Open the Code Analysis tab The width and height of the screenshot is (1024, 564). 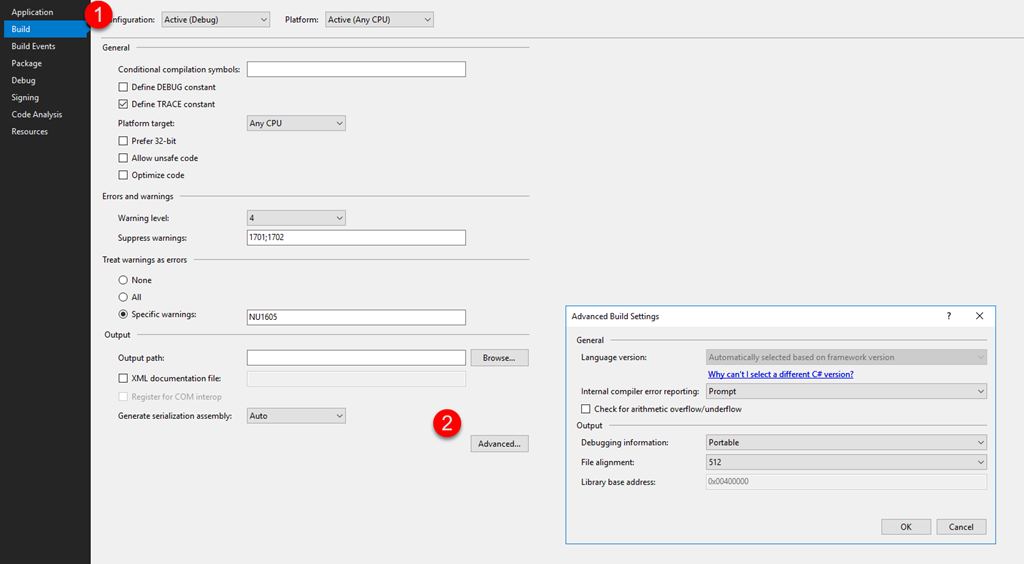36,114
